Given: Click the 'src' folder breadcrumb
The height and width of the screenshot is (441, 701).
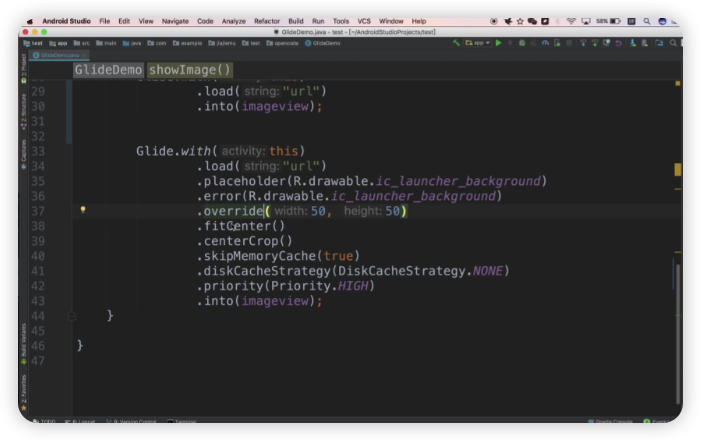Looking at the screenshot, I should coord(82,43).
